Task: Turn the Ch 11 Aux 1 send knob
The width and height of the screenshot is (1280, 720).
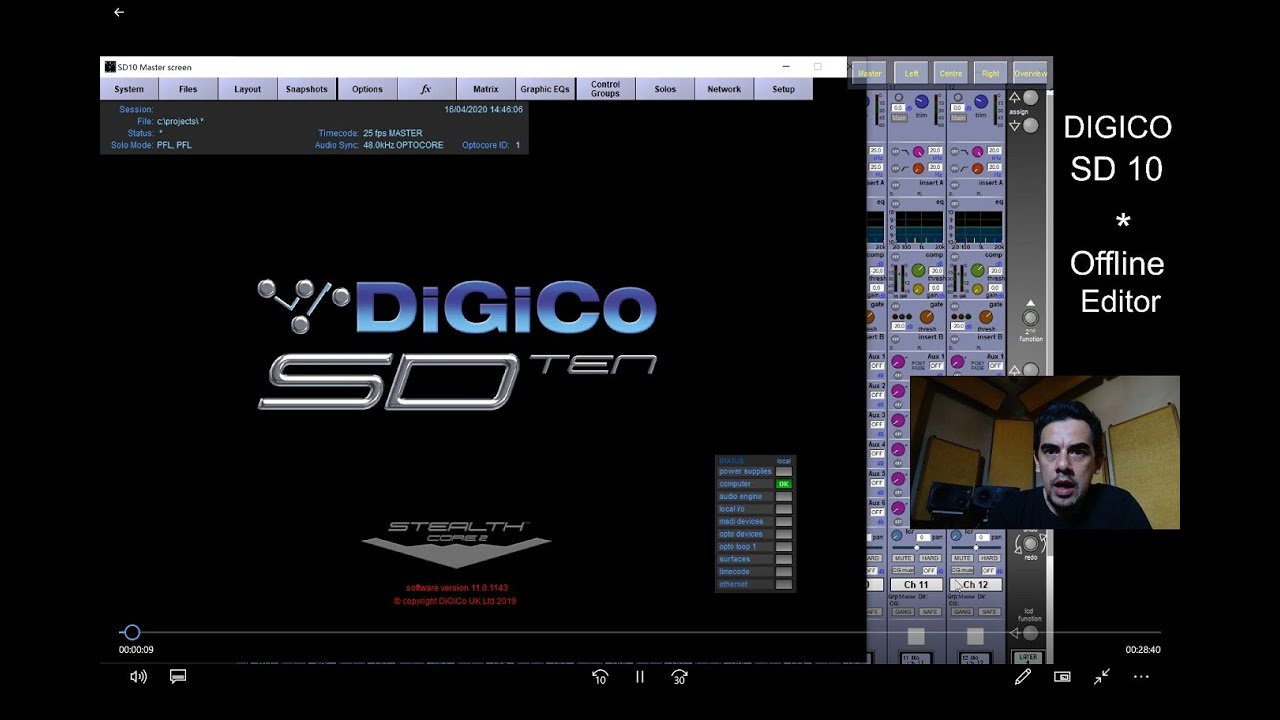Action: [x=898, y=361]
